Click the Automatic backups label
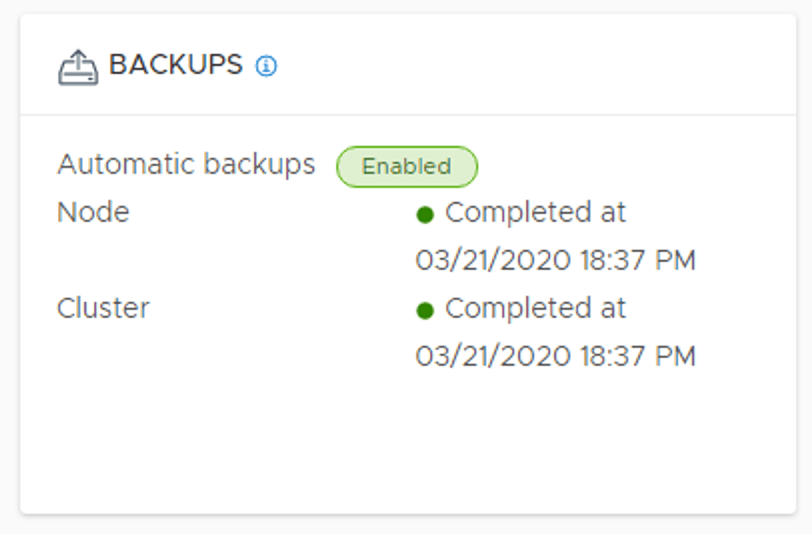This screenshot has height=534, width=812. pyautogui.click(x=186, y=164)
